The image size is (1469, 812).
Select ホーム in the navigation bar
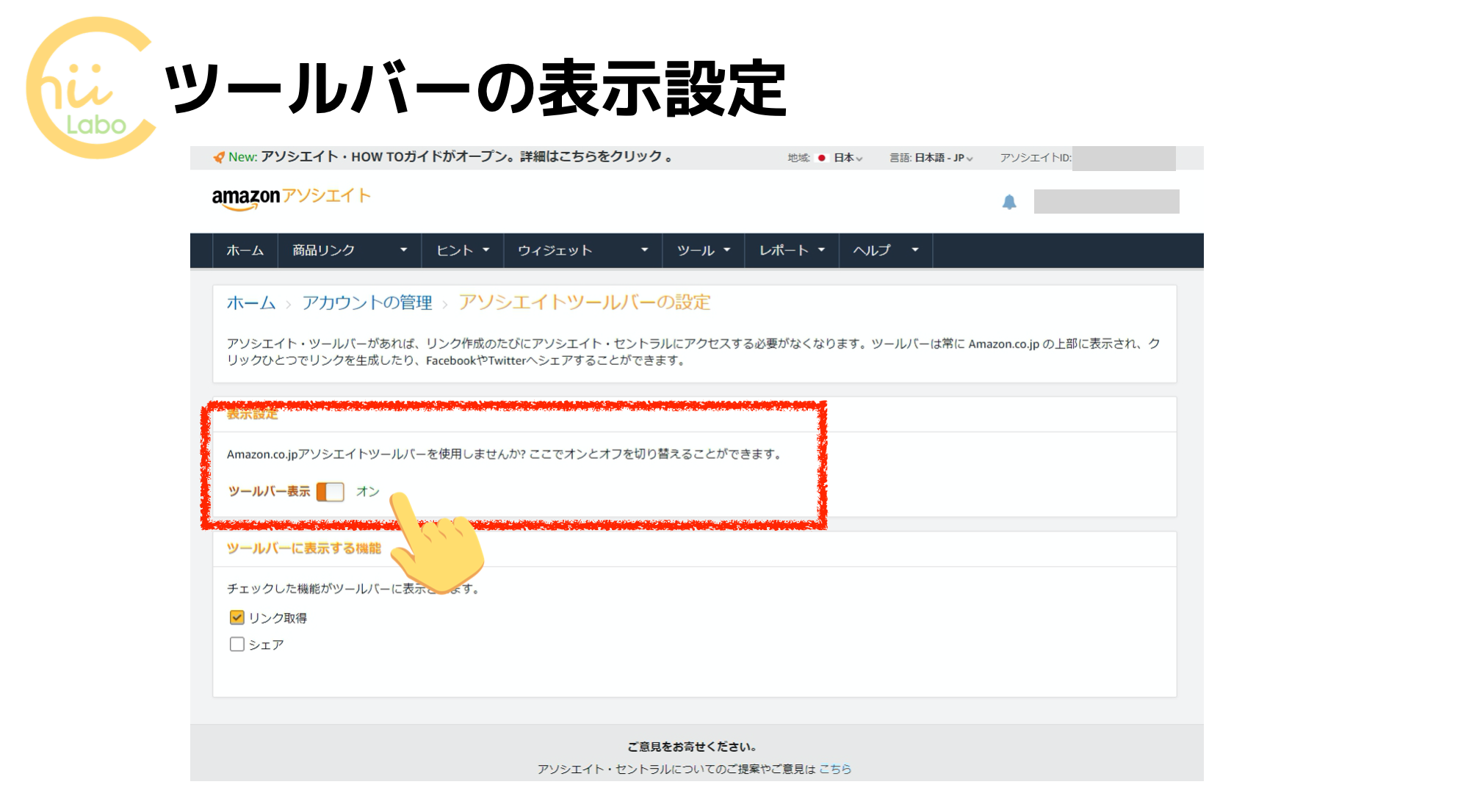coord(244,250)
